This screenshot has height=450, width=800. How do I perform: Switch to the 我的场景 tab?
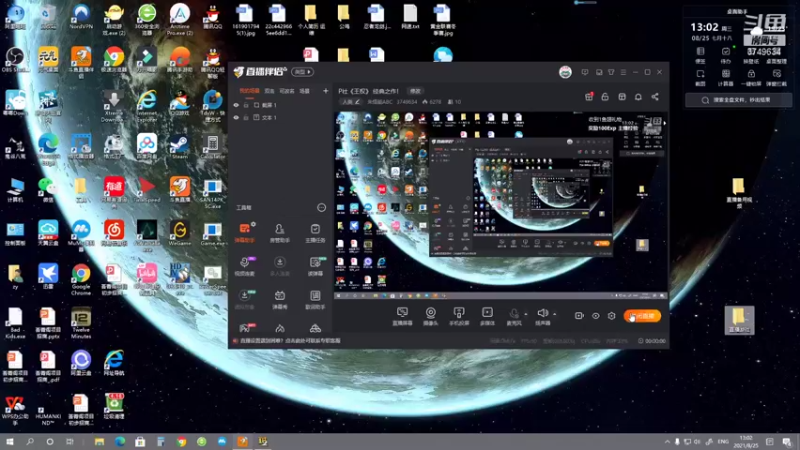pyautogui.click(x=249, y=91)
